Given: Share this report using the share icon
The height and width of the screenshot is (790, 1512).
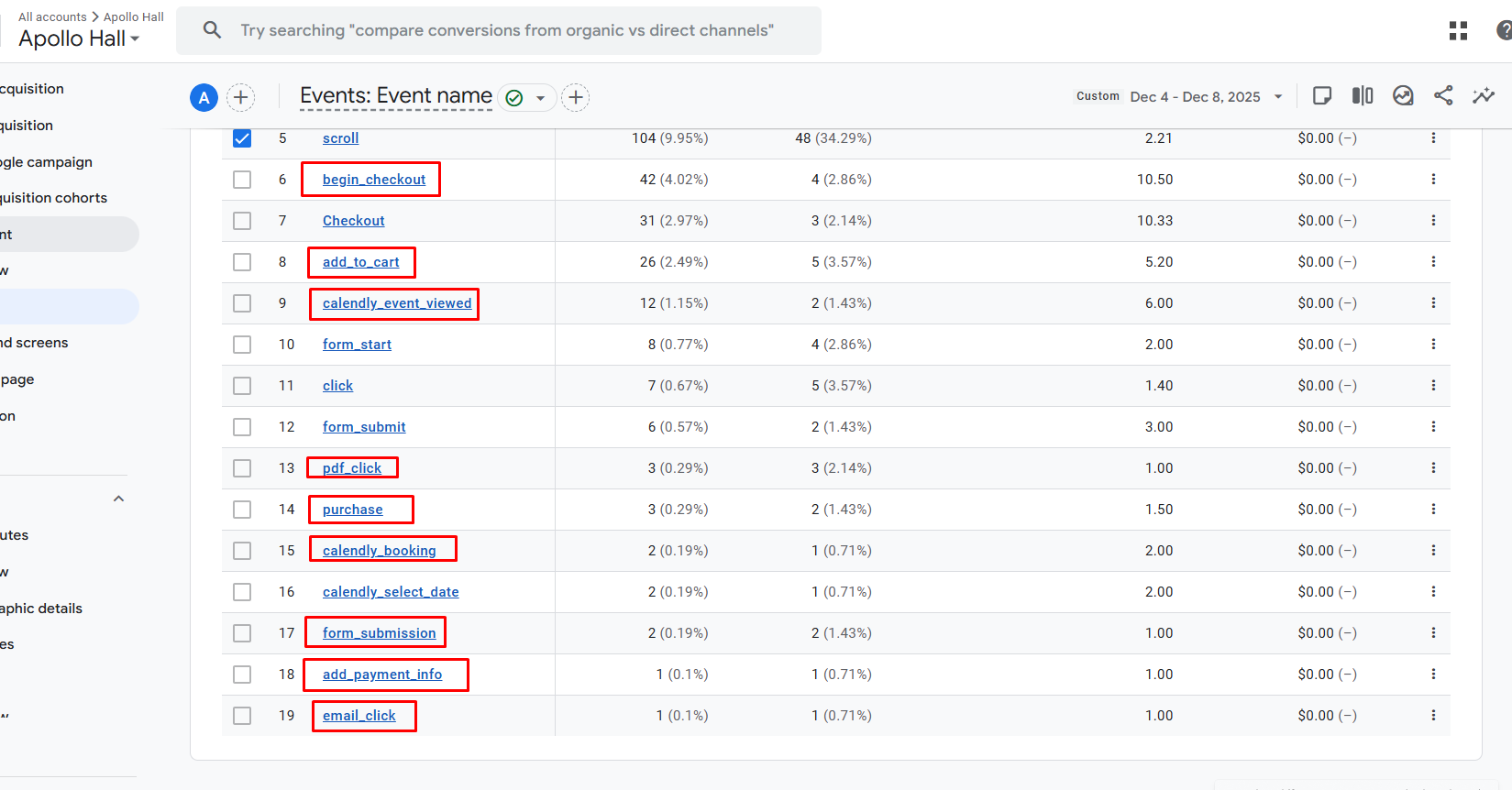Looking at the screenshot, I should pos(1443,95).
